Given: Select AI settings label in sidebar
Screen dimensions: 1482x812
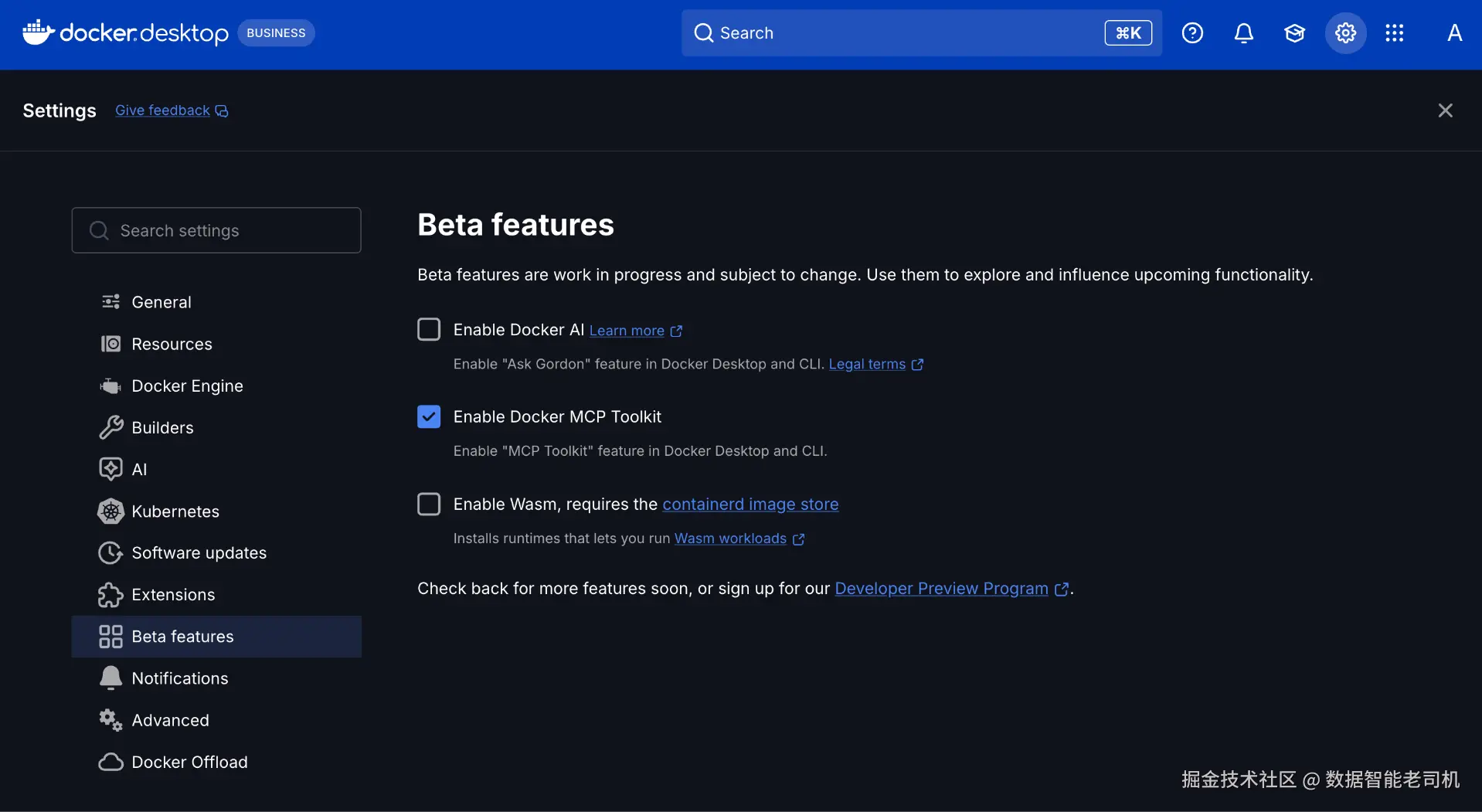Looking at the screenshot, I should (x=139, y=469).
